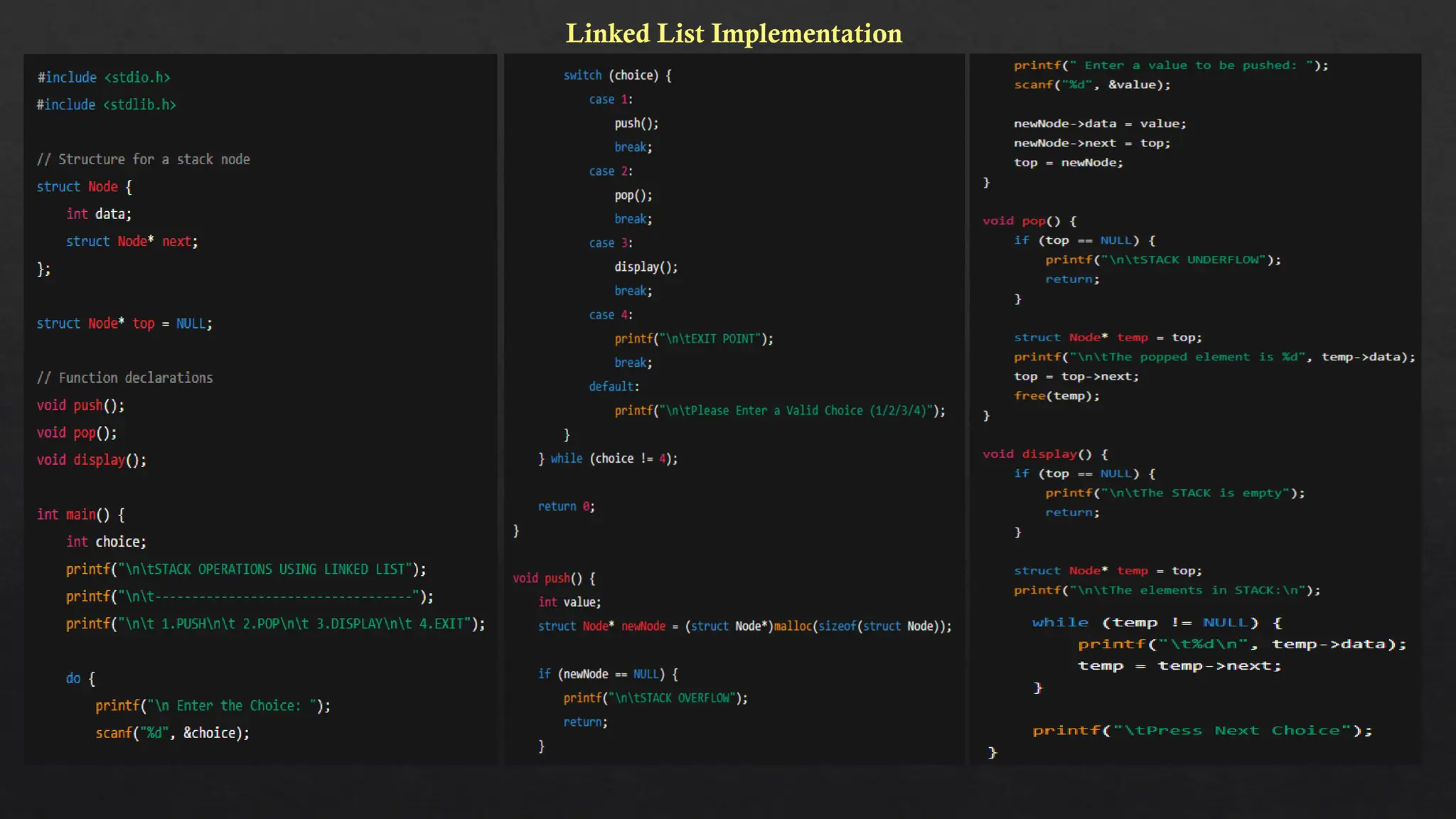Click the do { line
Screen dimensions: 1456x819
(x=81, y=679)
